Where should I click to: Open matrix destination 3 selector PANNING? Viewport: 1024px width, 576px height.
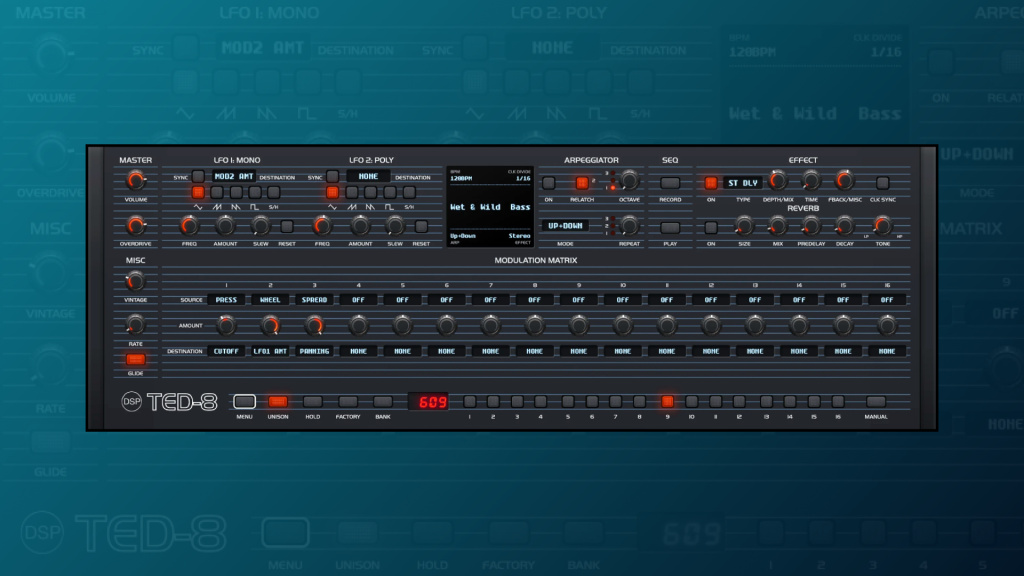pos(314,351)
